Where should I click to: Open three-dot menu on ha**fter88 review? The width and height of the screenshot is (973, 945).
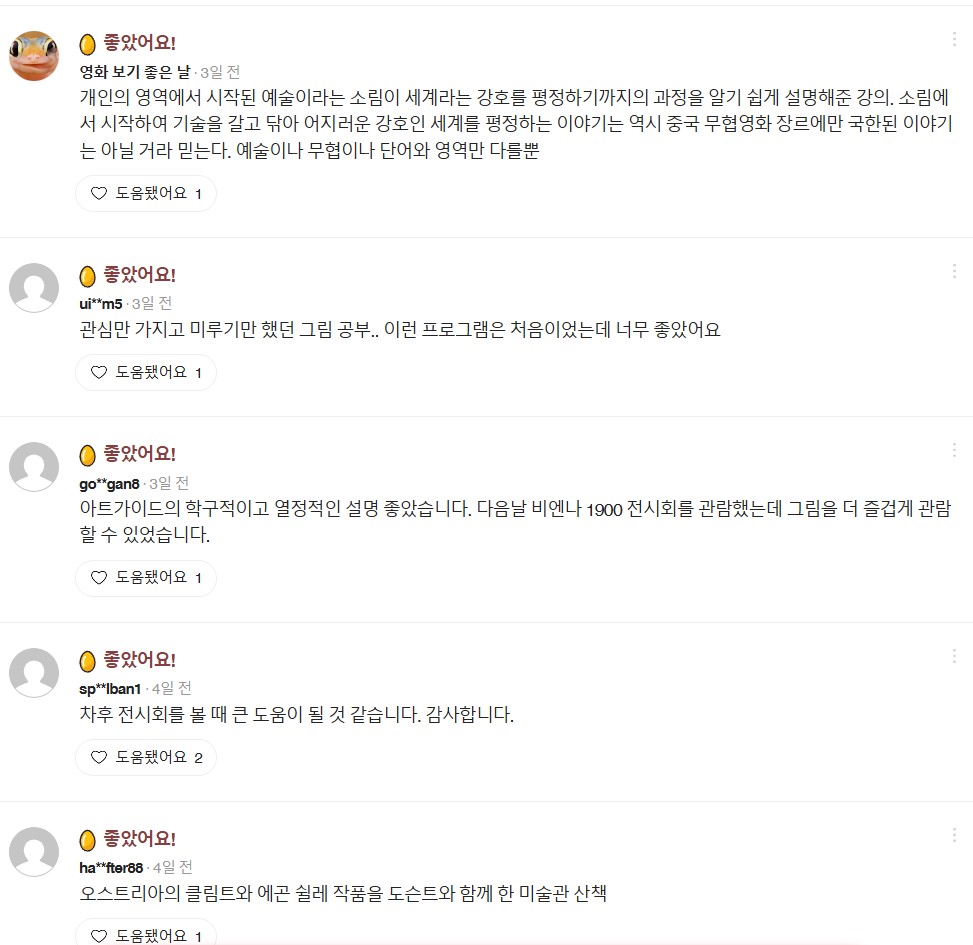[954, 835]
